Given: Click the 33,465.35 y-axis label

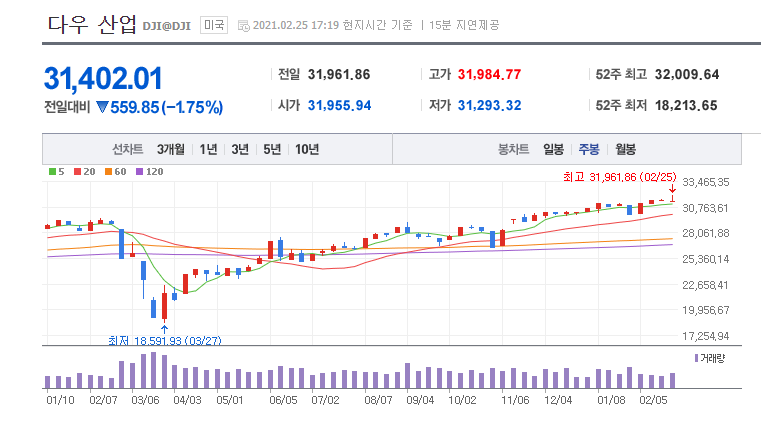Looking at the screenshot, I should 706,182.
